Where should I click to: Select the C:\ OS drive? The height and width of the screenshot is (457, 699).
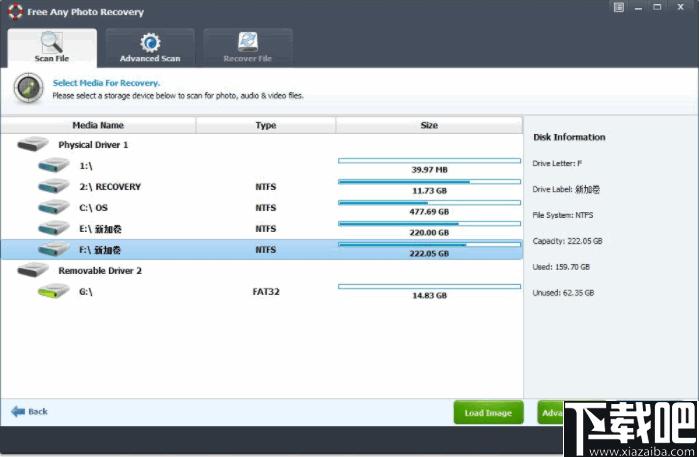coord(262,207)
